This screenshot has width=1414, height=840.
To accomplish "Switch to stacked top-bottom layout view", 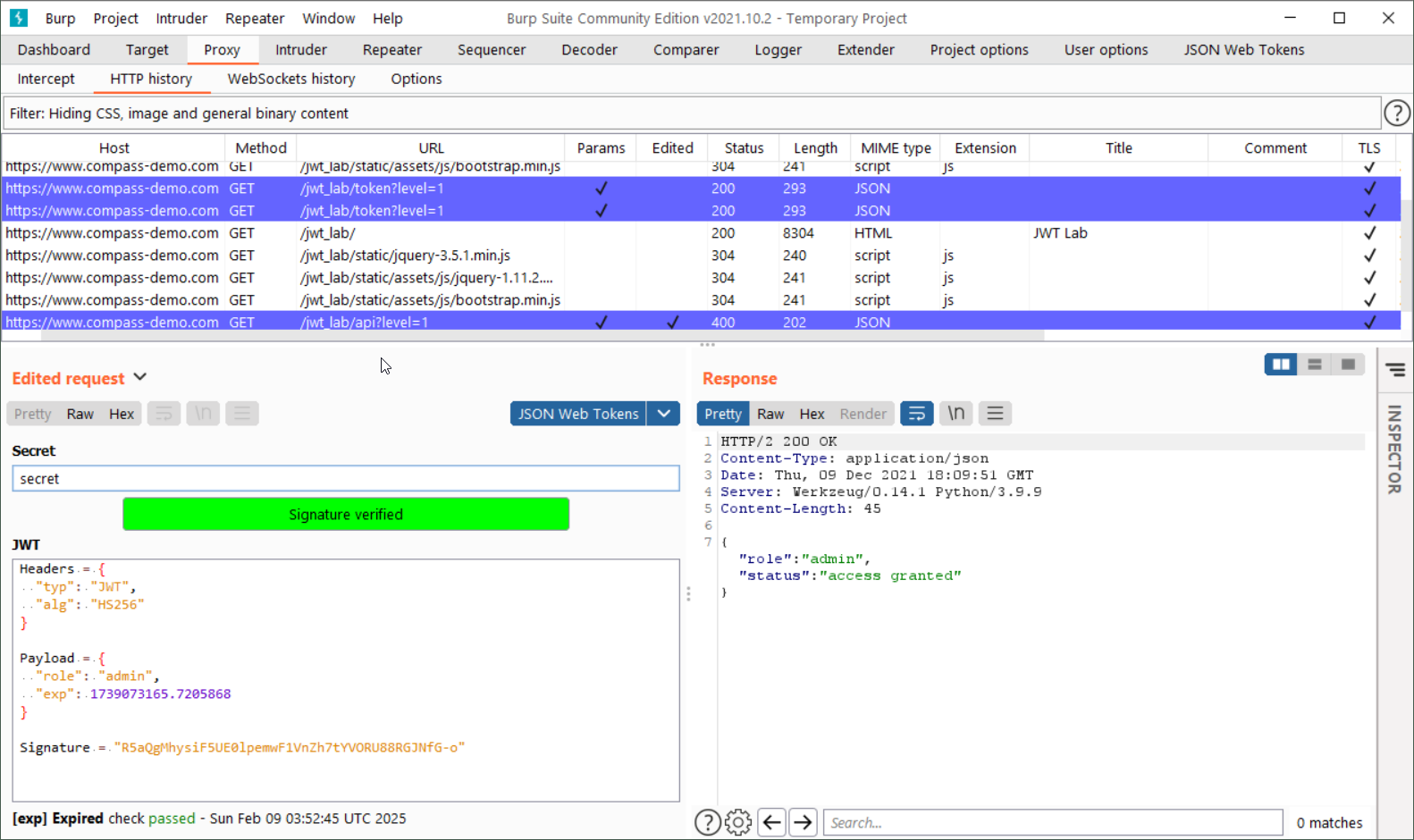I will 1314,365.
